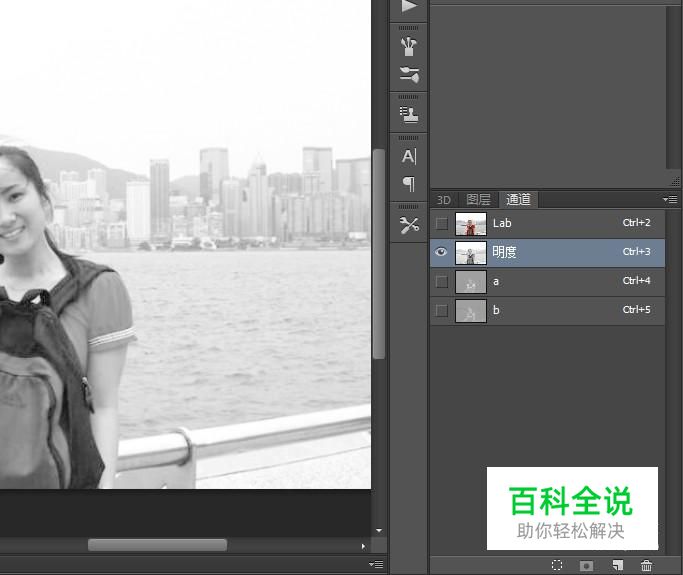Select the Lab composite channel row
This screenshot has height=575, width=683.
pyautogui.click(x=548, y=223)
